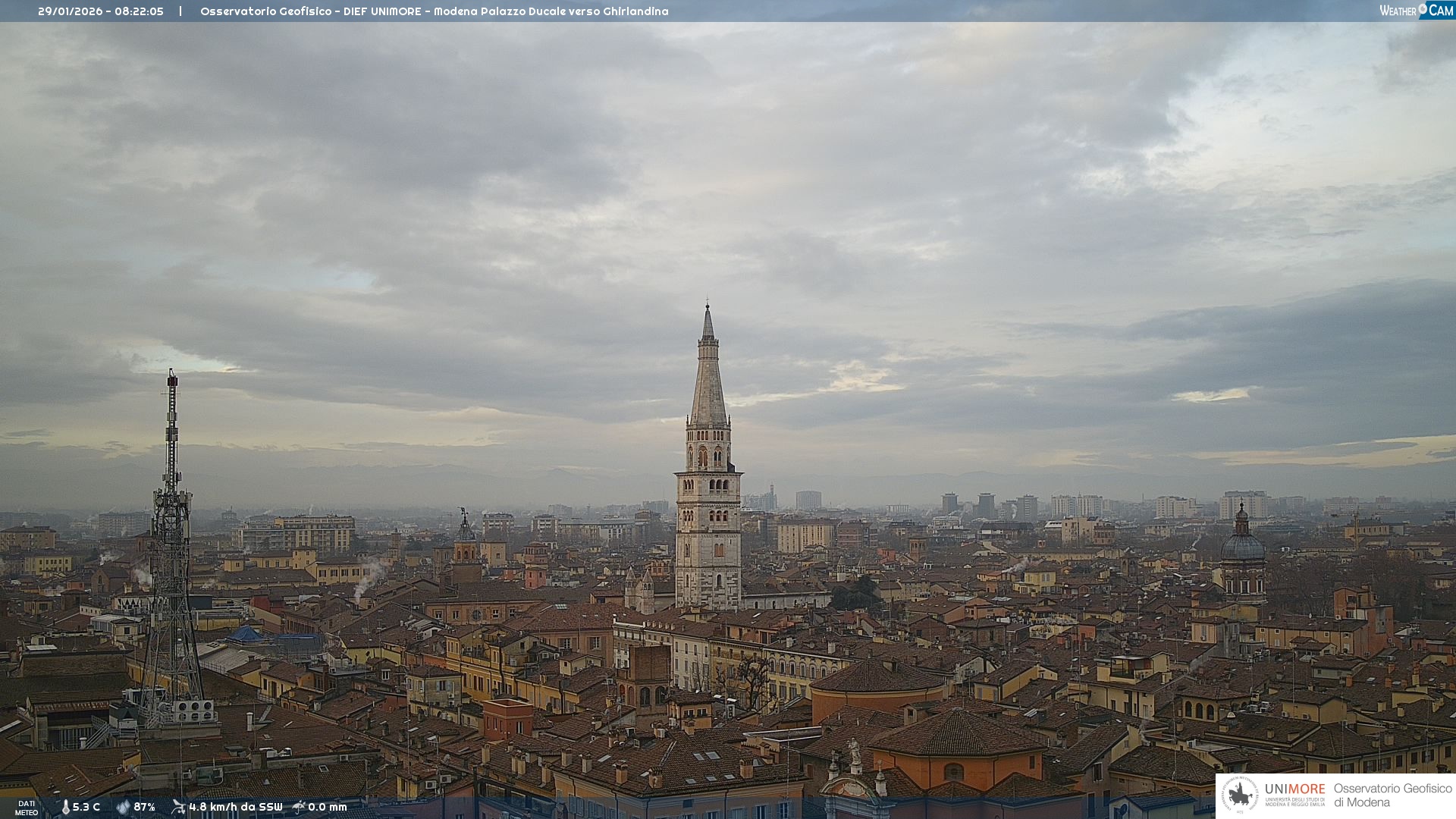Click the rain umbrella icon
The height and width of the screenshot is (819, 1456).
coord(299,807)
